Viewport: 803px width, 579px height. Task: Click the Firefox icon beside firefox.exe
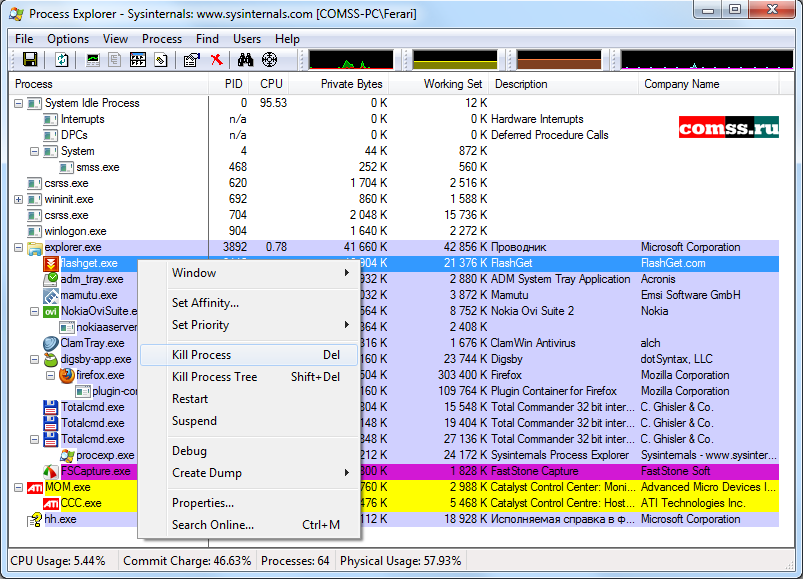(67, 375)
